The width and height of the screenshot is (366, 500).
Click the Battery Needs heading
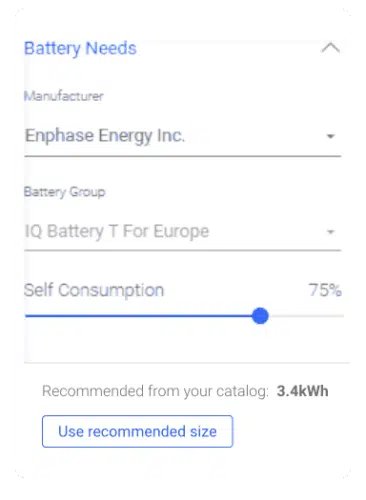pyautogui.click(x=80, y=49)
